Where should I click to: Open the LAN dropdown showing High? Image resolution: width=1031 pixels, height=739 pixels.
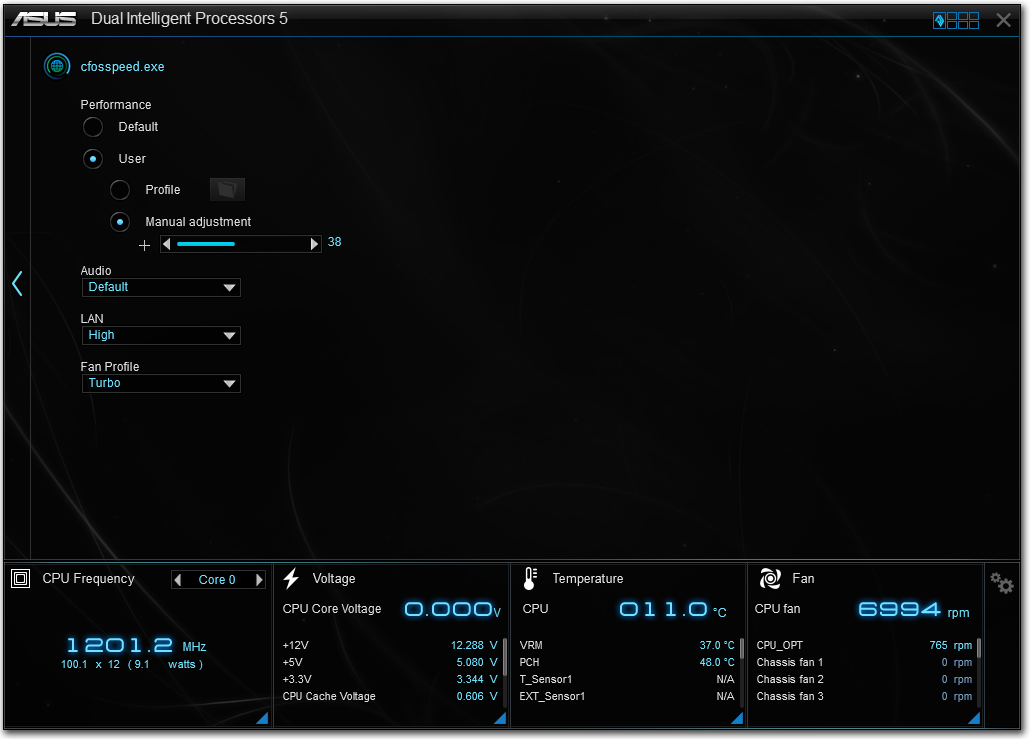point(161,335)
